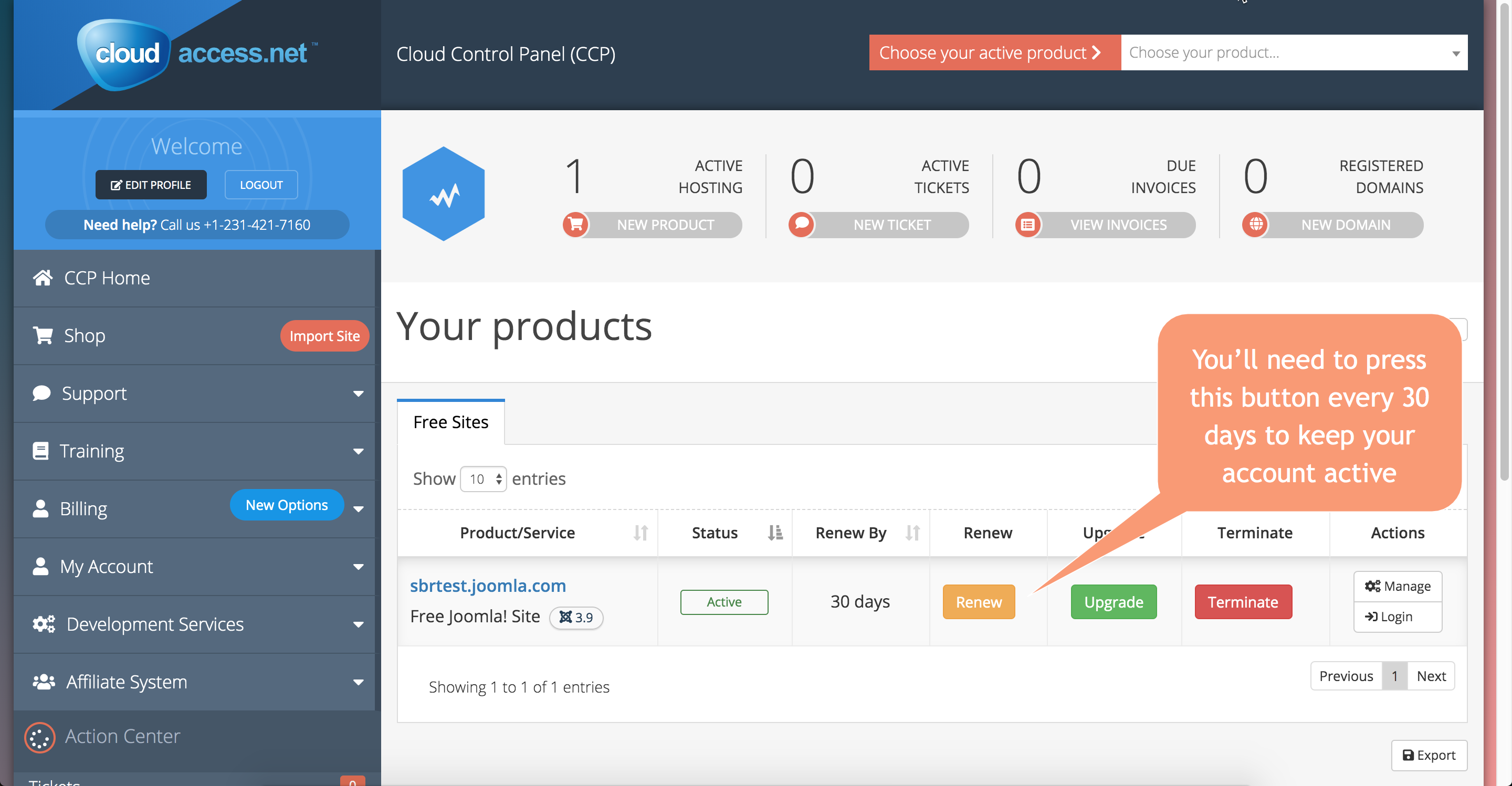Click the Active status badge
This screenshot has width=1512, height=786.
click(724, 602)
